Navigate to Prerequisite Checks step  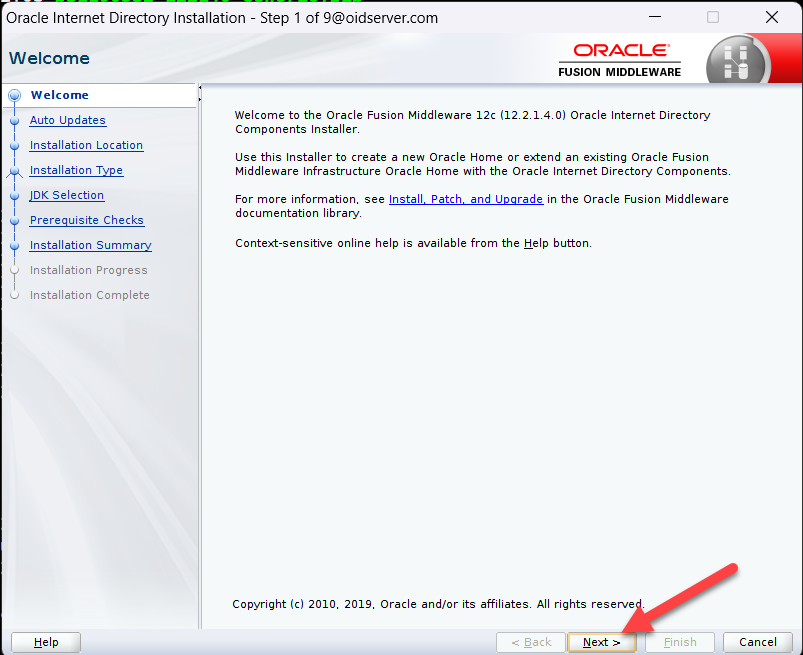coord(86,220)
